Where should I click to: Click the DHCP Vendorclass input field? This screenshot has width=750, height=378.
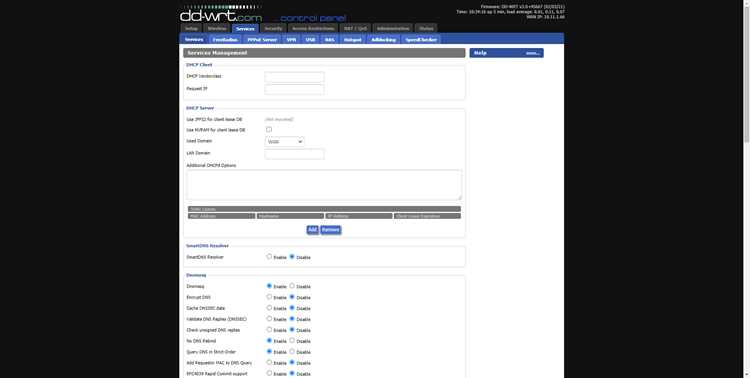click(294, 77)
